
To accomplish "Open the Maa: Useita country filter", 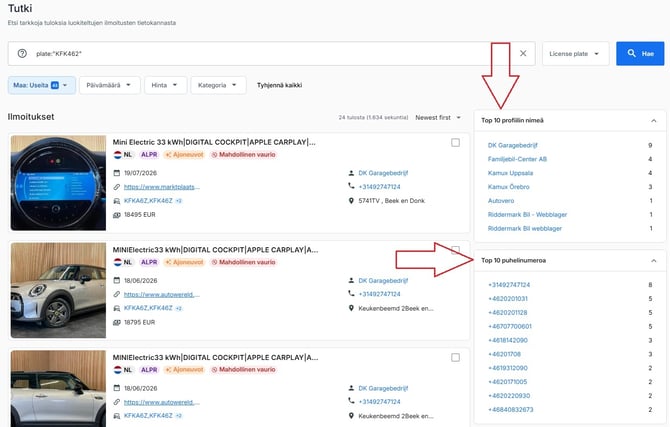I will (41, 85).
